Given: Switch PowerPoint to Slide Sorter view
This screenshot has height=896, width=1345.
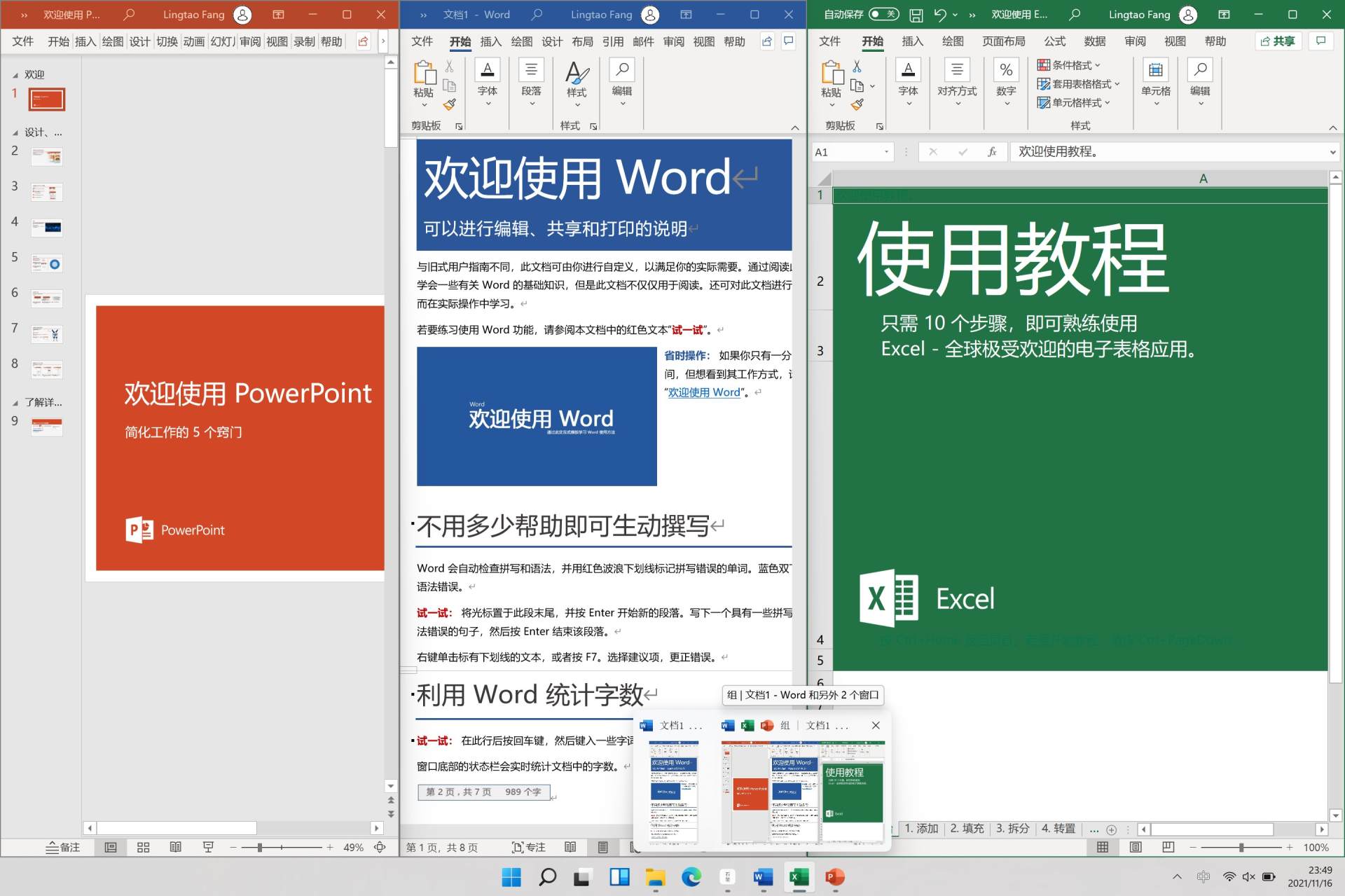Looking at the screenshot, I should point(144,847).
